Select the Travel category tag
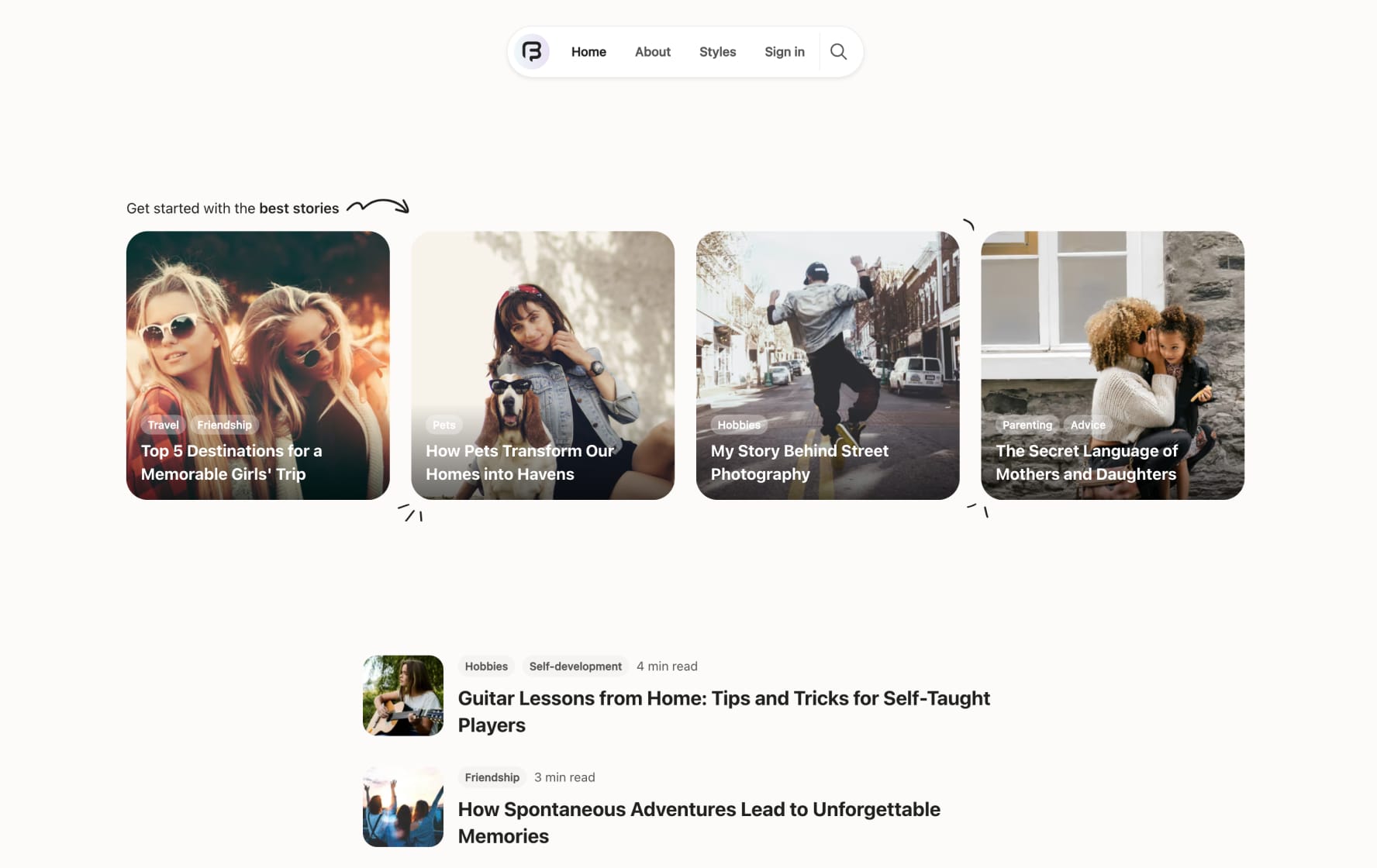Screen dimensions: 1377x868 pos(163,425)
